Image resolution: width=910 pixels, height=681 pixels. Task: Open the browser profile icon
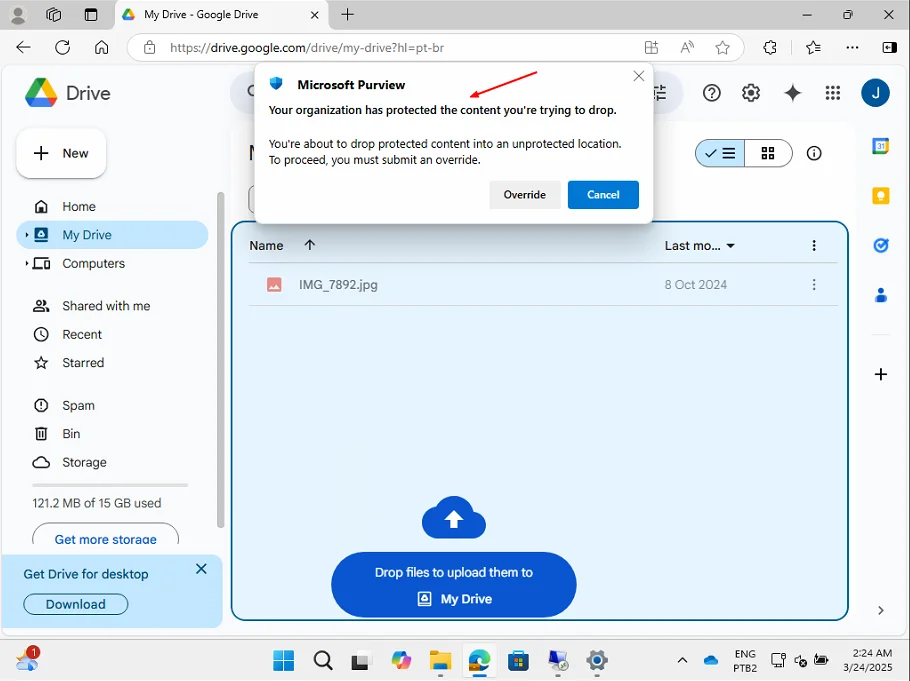(18, 15)
